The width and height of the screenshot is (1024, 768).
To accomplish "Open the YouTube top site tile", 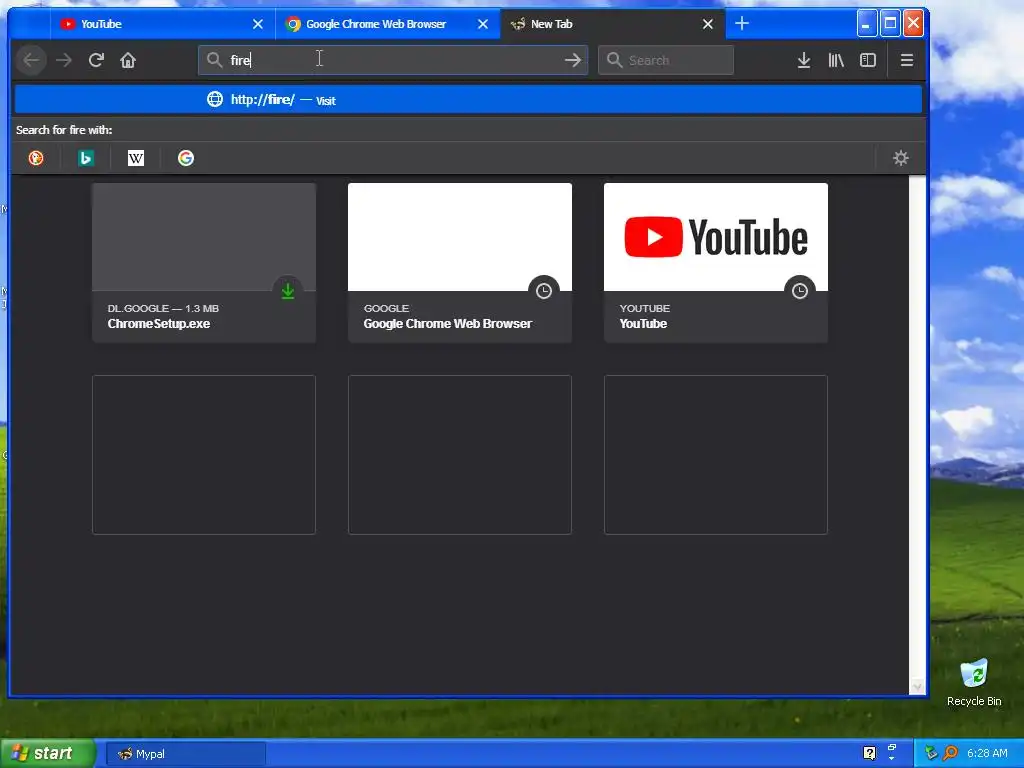I will click(716, 263).
